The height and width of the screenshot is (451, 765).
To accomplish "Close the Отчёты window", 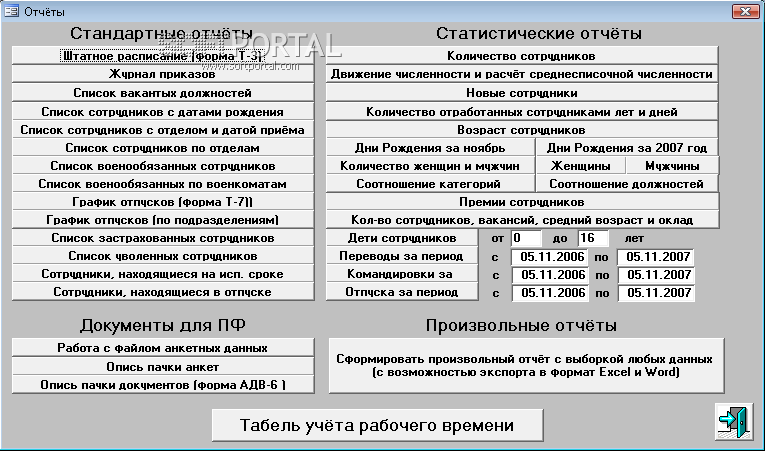I will click(x=745, y=11).
